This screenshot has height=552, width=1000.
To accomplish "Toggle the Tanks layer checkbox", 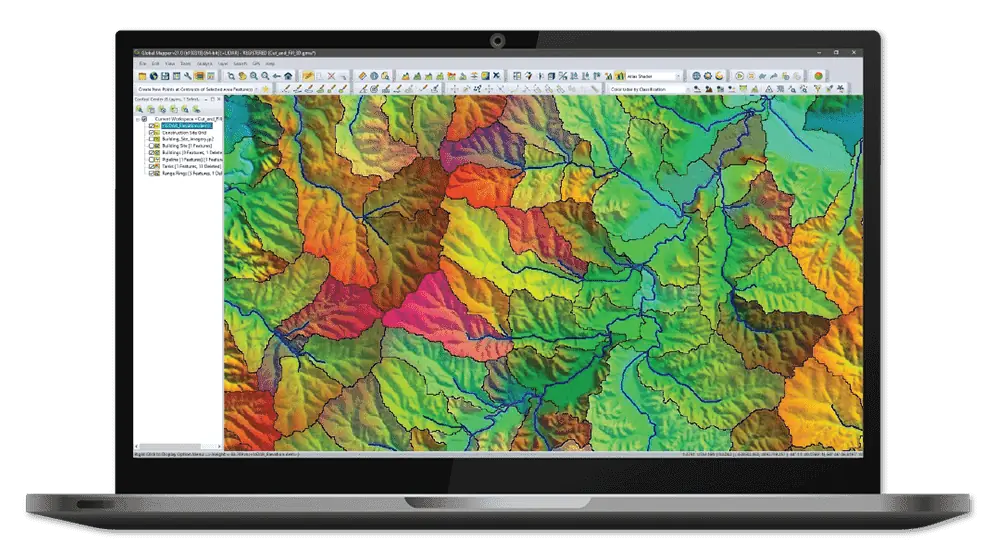I will click(x=151, y=166).
